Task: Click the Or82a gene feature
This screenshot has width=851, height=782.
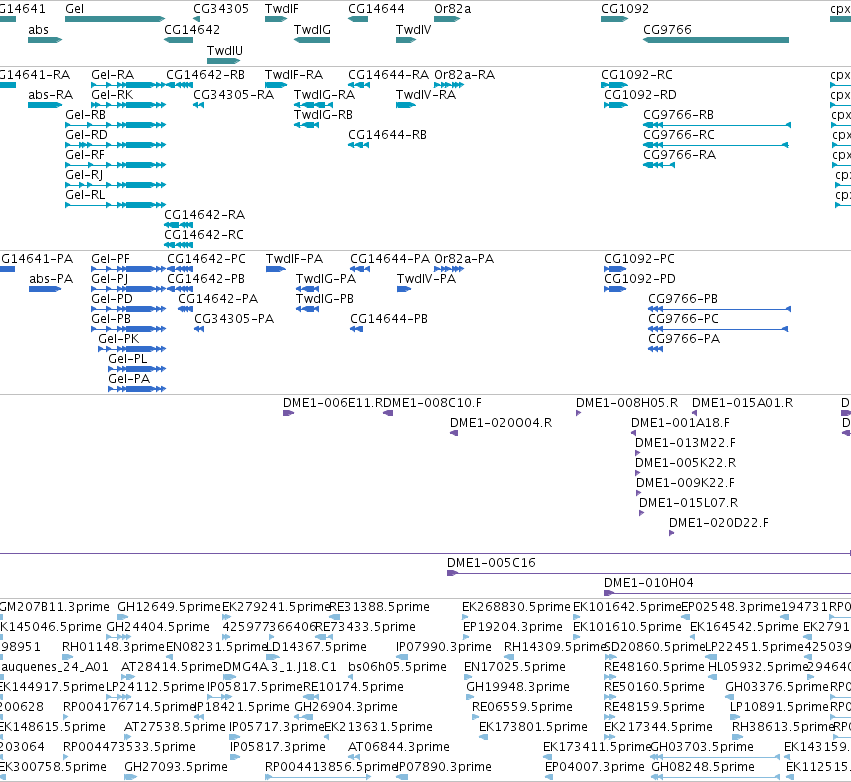Action: 447,19
